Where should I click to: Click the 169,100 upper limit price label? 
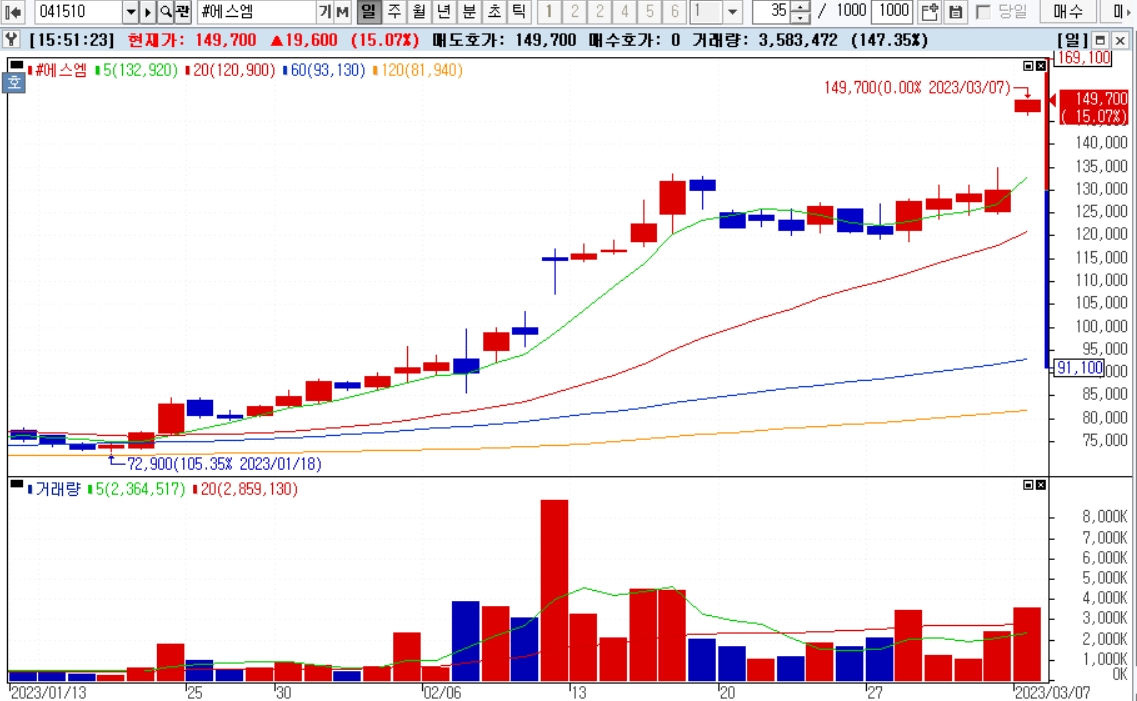pyautogui.click(x=1082, y=57)
